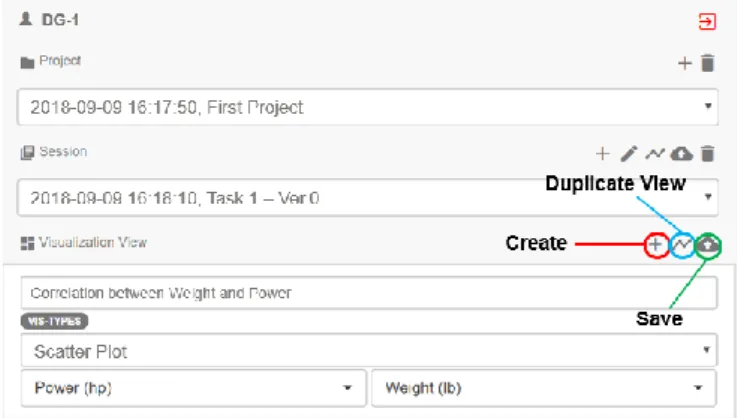Delete the project using trash icon
Screen dimensions: 753x418
707,63
